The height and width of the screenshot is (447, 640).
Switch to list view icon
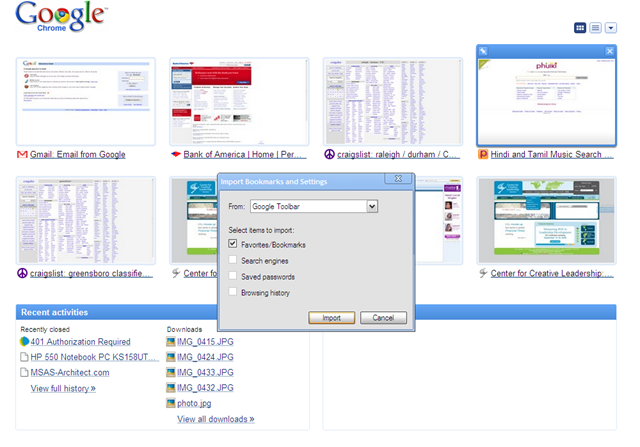[x=596, y=28]
